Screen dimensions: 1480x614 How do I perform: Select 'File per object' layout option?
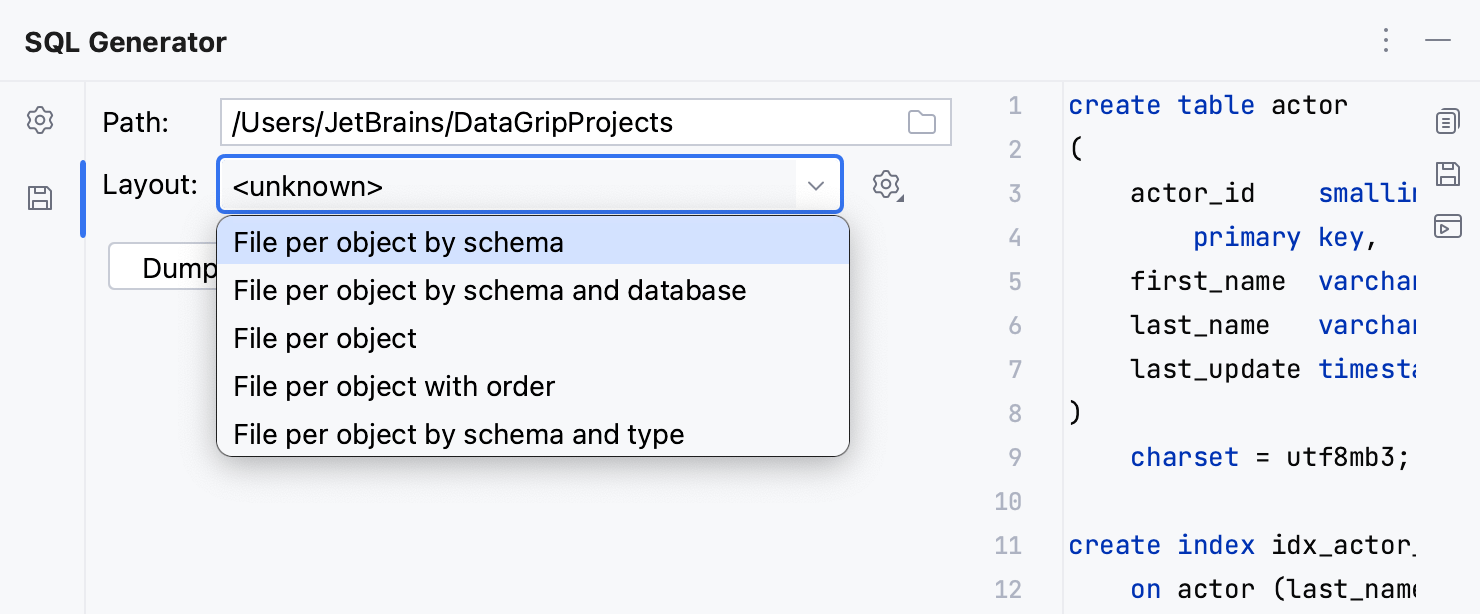click(x=324, y=338)
